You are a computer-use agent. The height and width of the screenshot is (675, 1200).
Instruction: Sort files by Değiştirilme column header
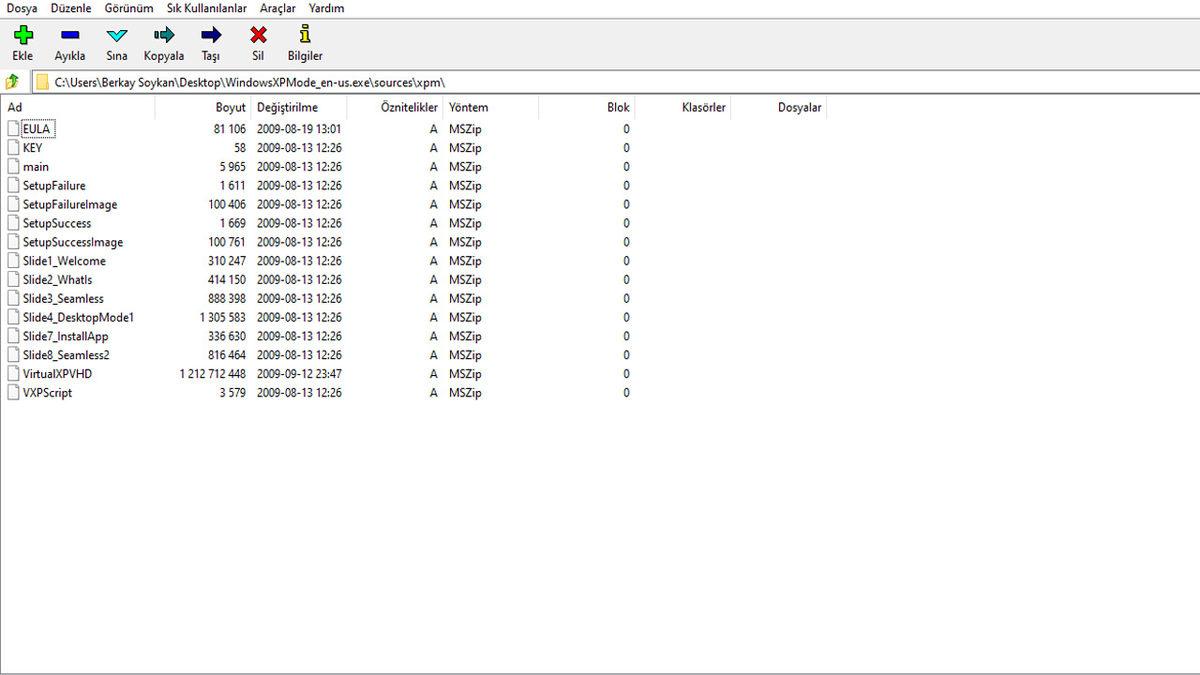tap(287, 107)
